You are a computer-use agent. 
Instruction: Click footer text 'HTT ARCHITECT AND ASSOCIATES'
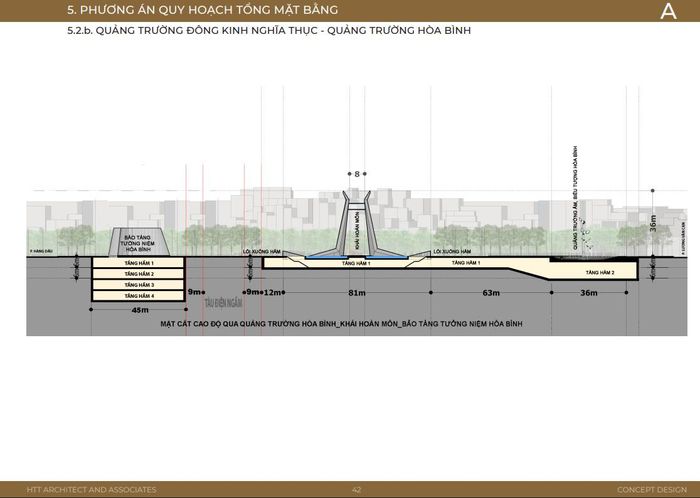pos(92,490)
